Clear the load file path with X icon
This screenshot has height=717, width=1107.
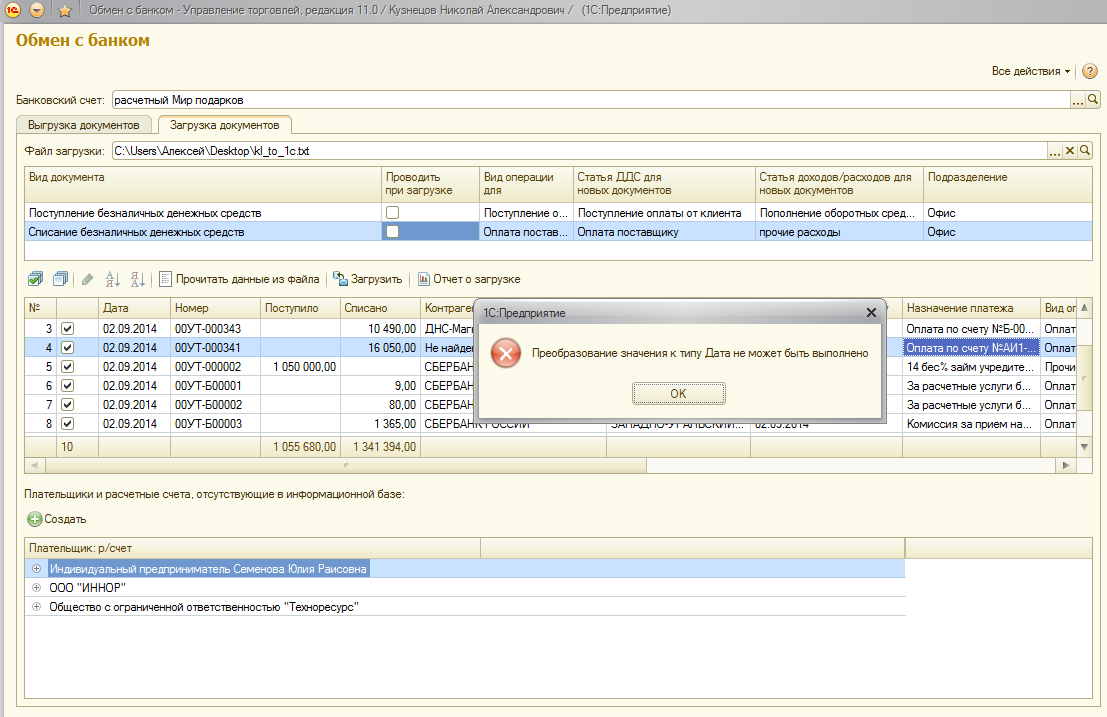point(1070,150)
